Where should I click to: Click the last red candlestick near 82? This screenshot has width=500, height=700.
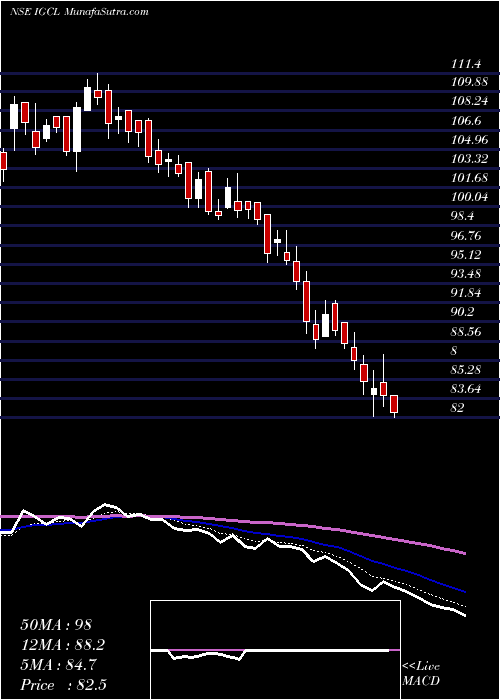coord(394,404)
